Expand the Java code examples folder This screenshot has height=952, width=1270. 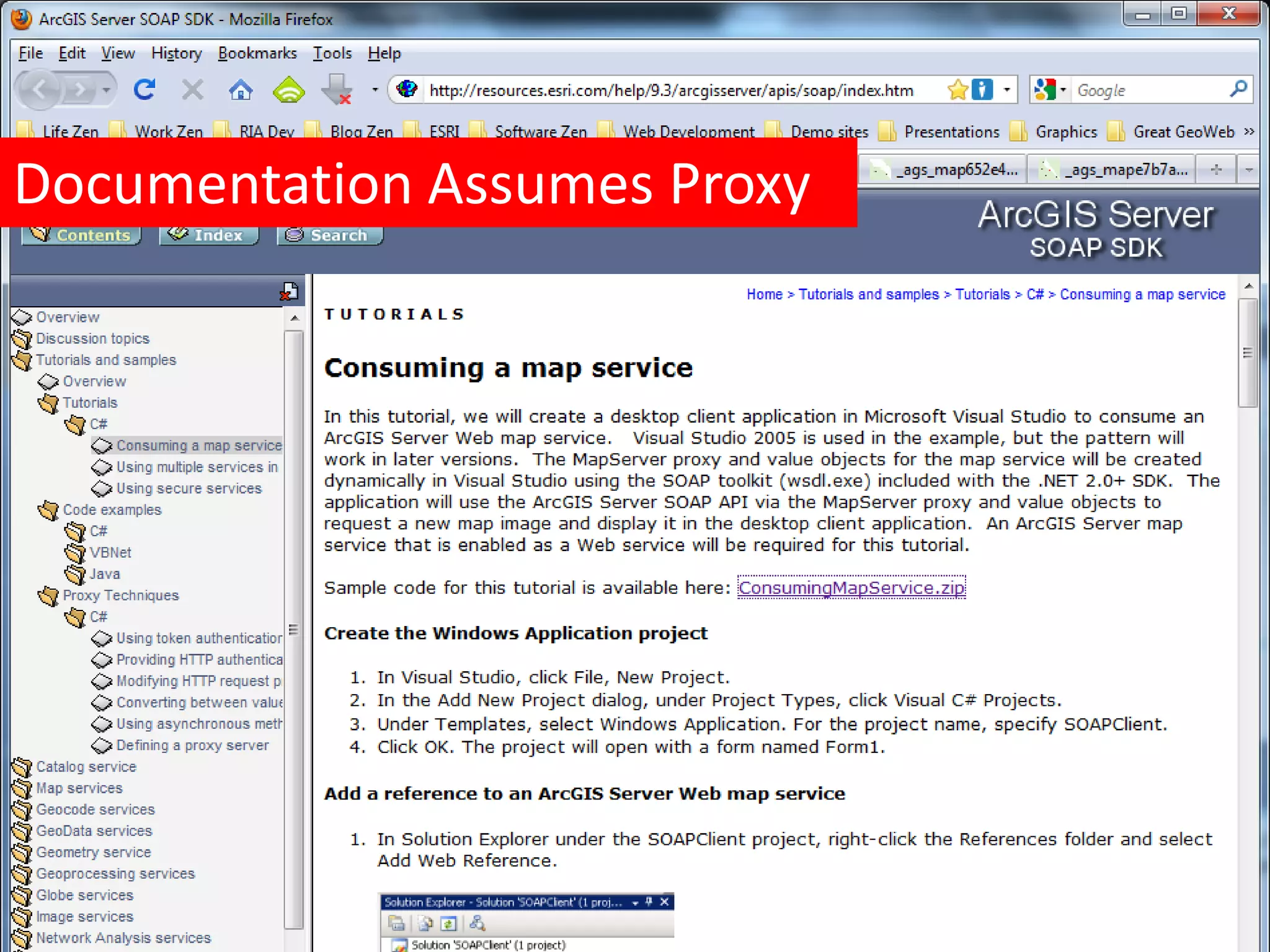click(x=76, y=575)
